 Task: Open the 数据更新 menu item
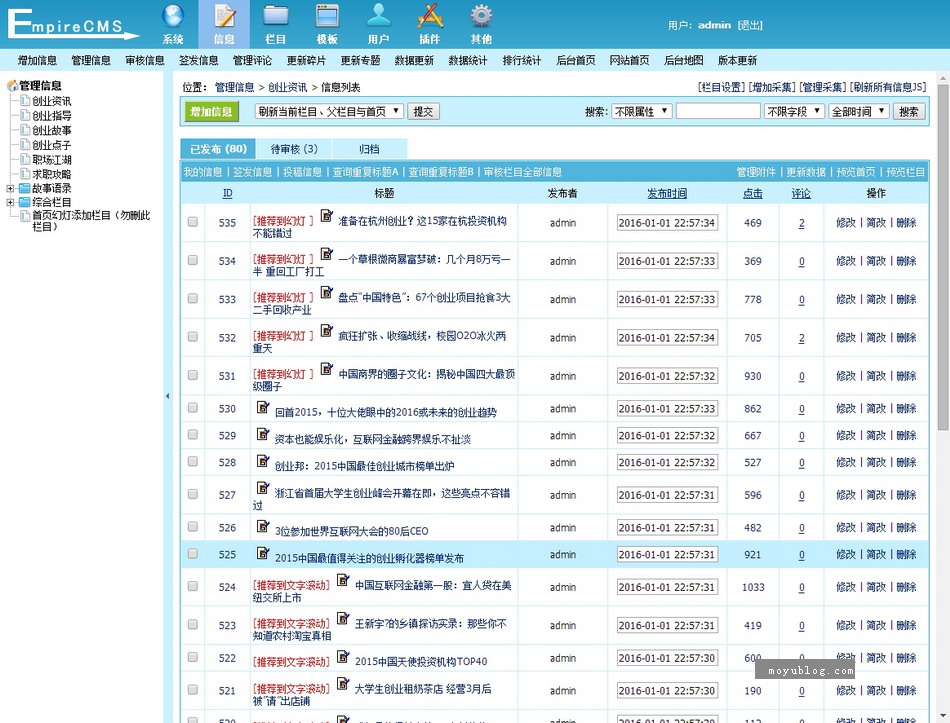click(x=414, y=60)
